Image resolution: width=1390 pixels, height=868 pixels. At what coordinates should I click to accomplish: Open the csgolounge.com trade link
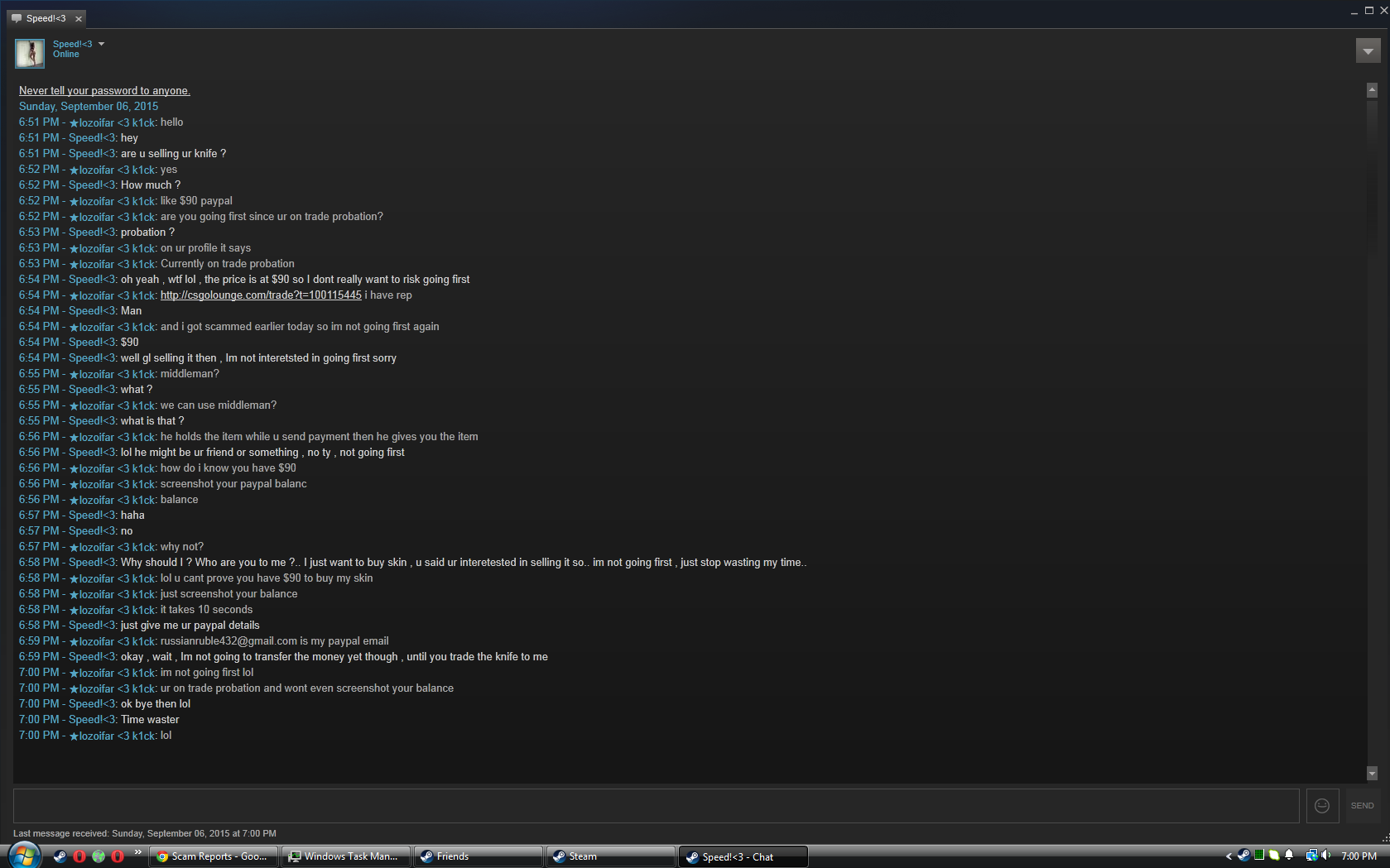pos(261,295)
